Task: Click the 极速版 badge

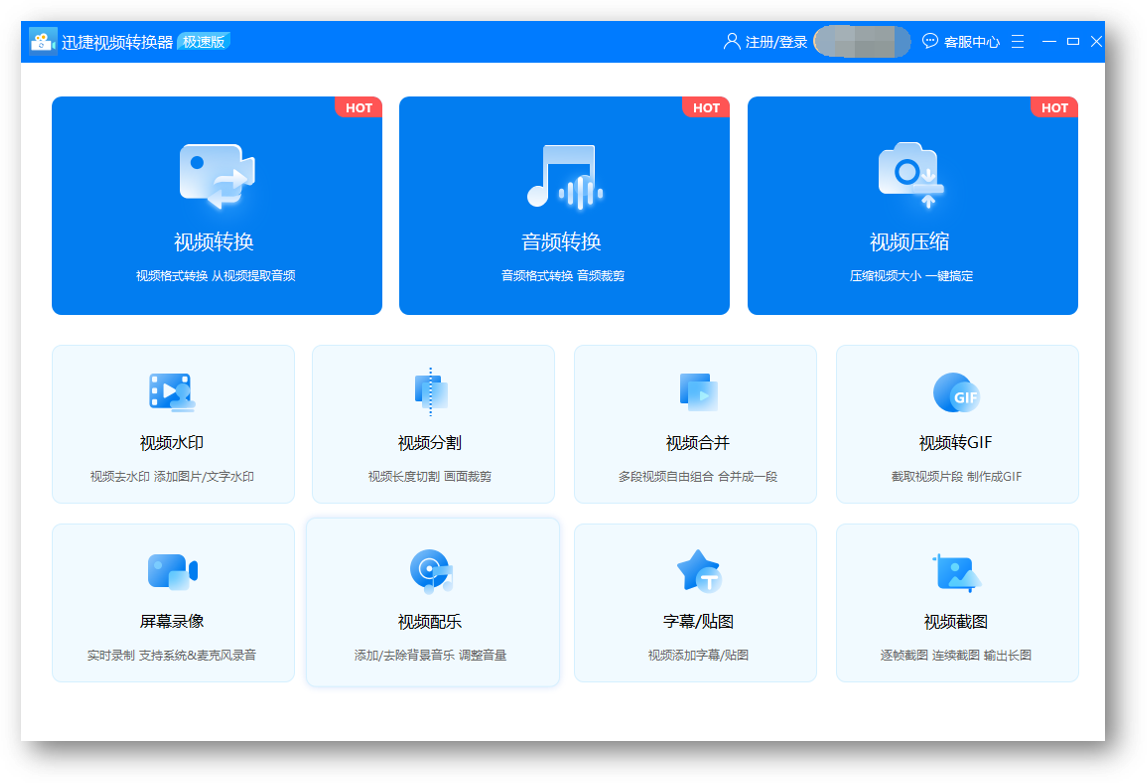Action: point(204,42)
